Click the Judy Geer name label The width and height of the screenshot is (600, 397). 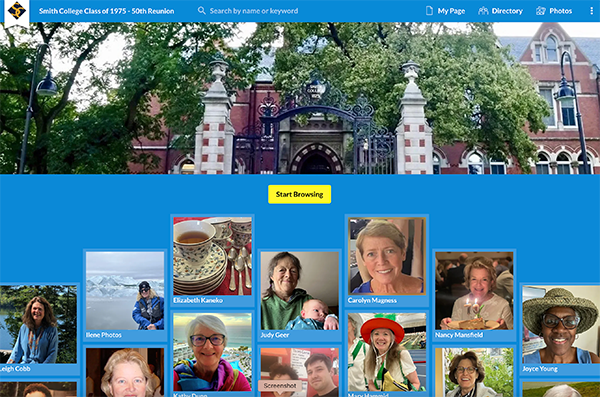[x=275, y=335]
